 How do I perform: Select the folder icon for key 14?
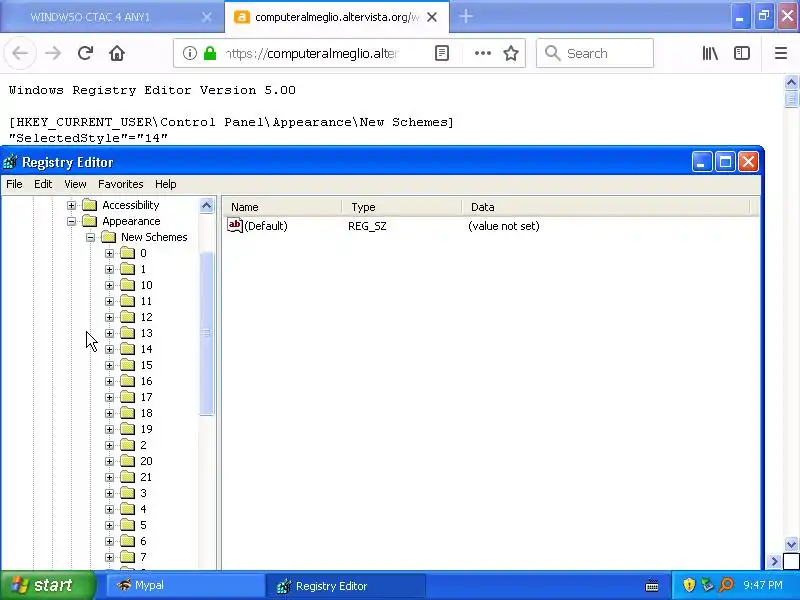pyautogui.click(x=128, y=349)
